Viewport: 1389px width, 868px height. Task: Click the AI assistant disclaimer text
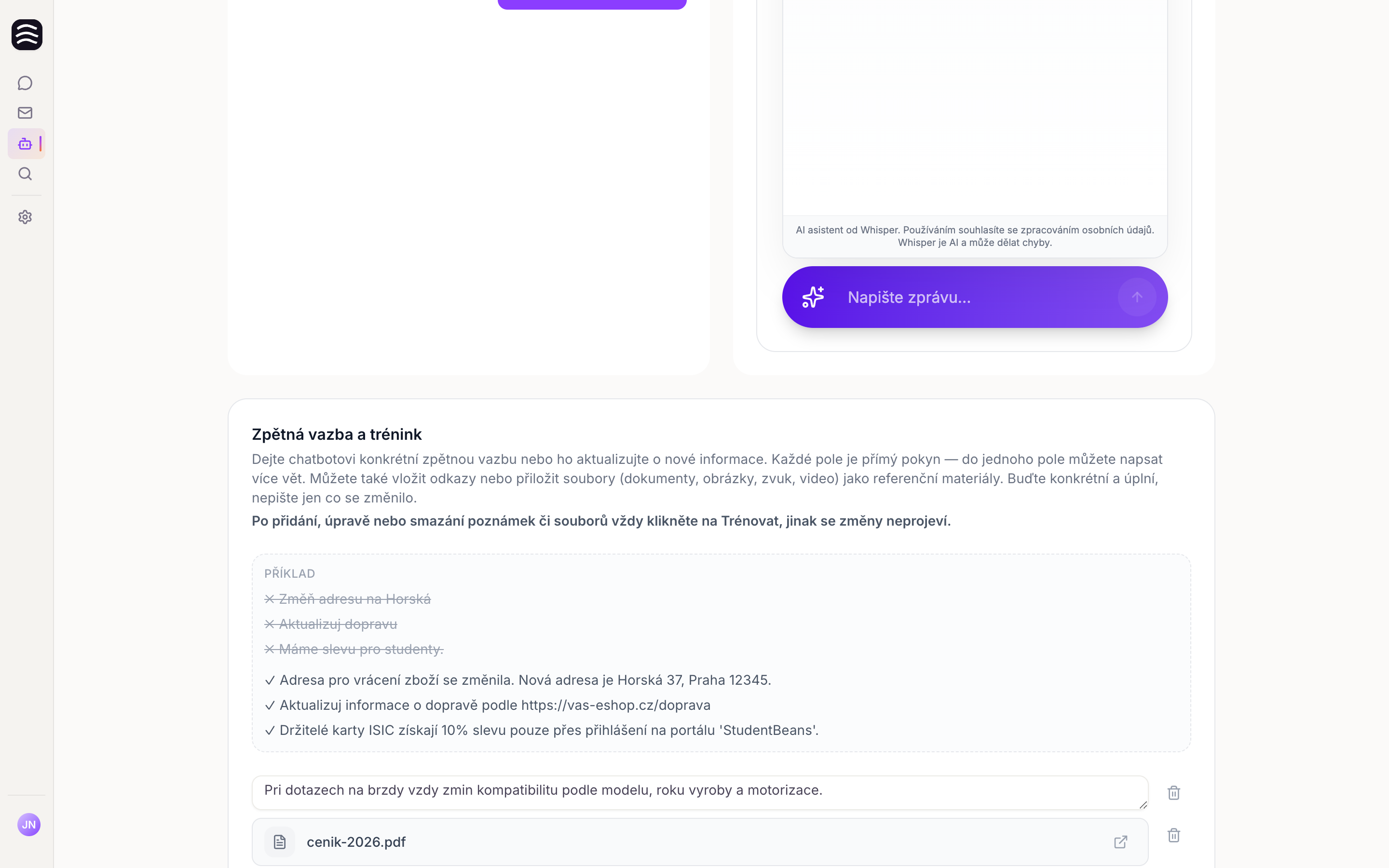975,236
